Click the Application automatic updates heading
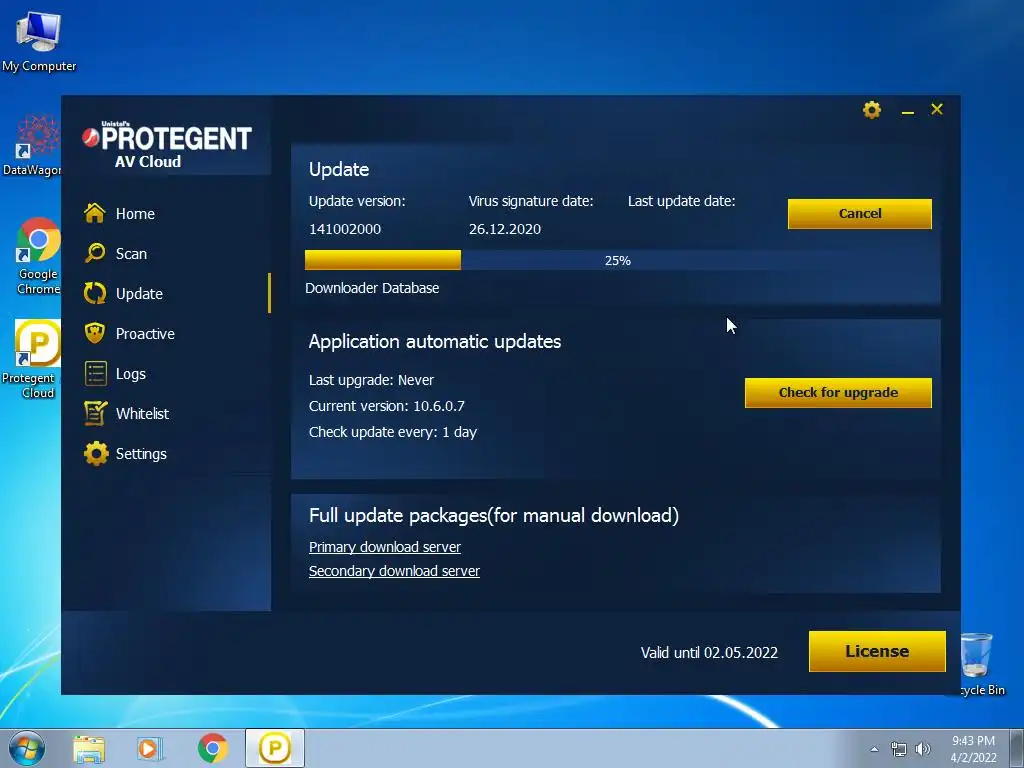Viewport: 1024px width, 768px height. tap(434, 342)
